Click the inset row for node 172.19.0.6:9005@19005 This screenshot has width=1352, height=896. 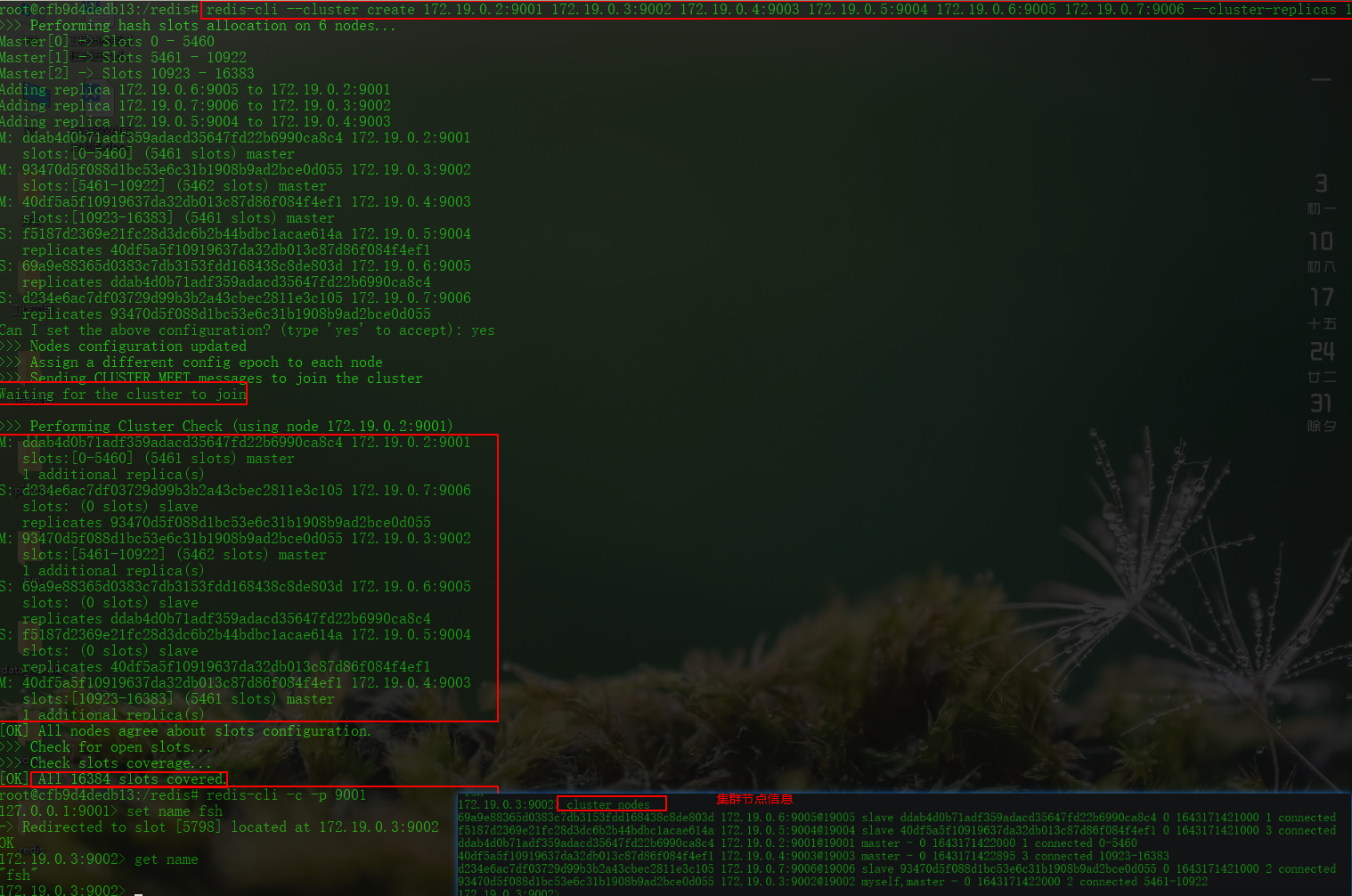[x=897, y=818]
